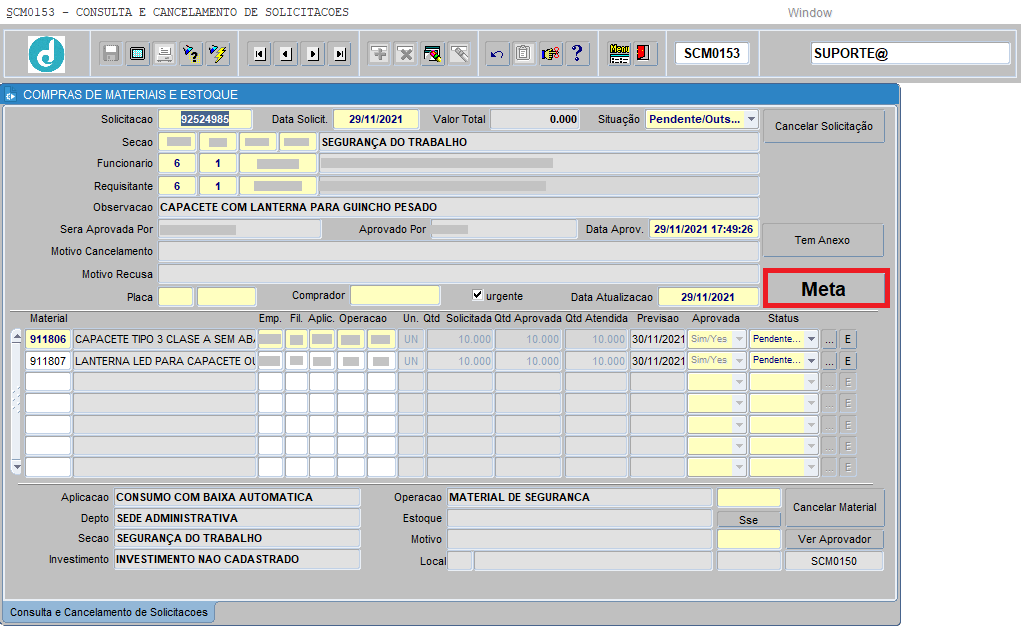This screenshot has width=1021, height=626.
Task: Click materials list scroll down arrow
Action: (17, 467)
